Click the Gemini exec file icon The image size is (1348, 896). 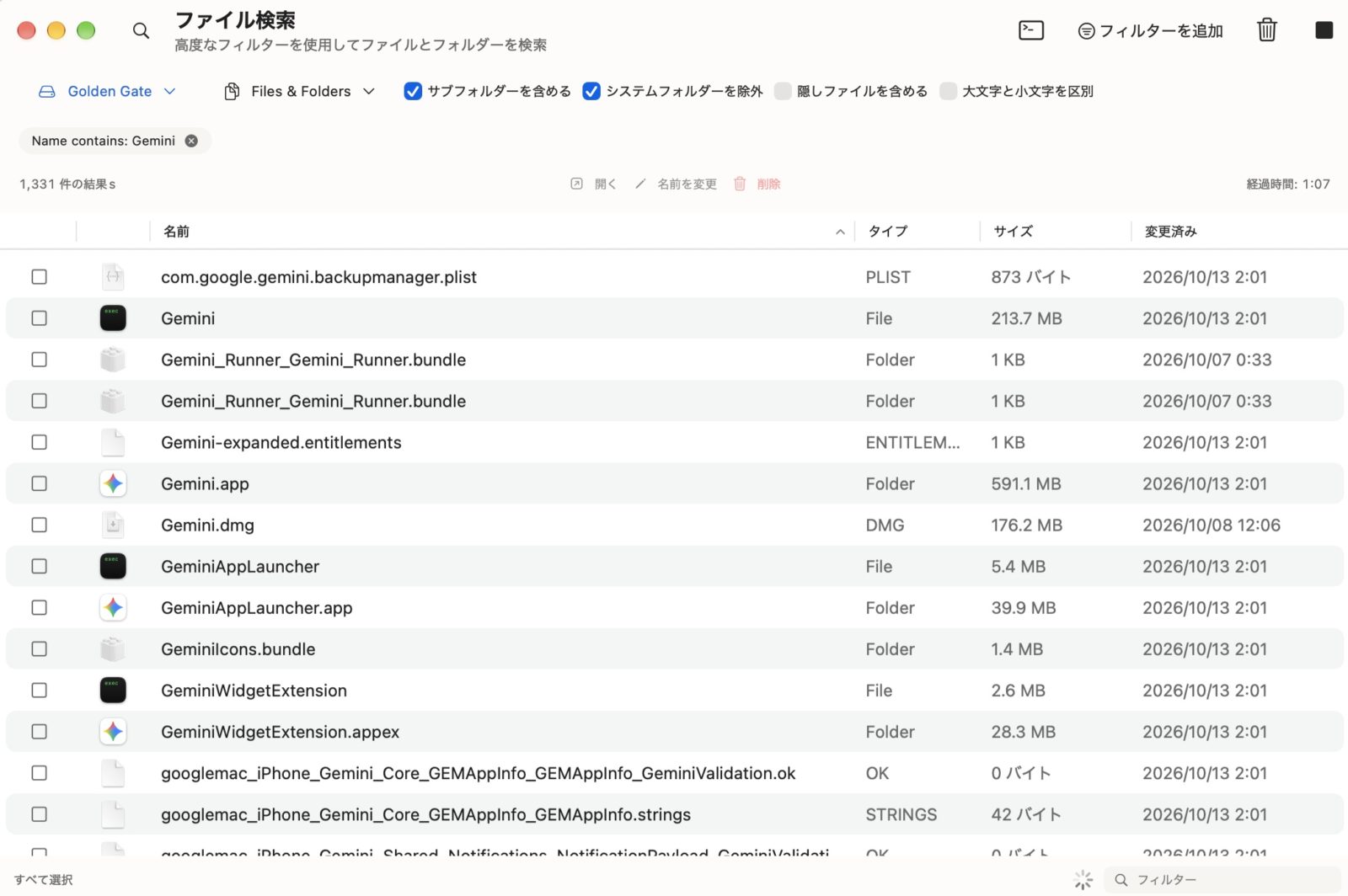pyautogui.click(x=113, y=317)
